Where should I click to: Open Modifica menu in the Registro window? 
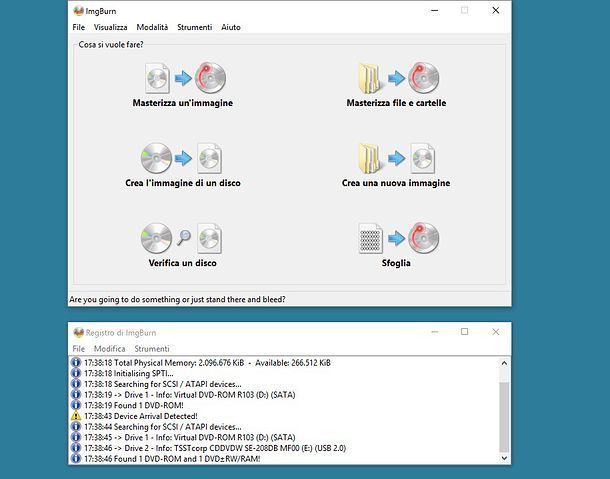(110, 349)
